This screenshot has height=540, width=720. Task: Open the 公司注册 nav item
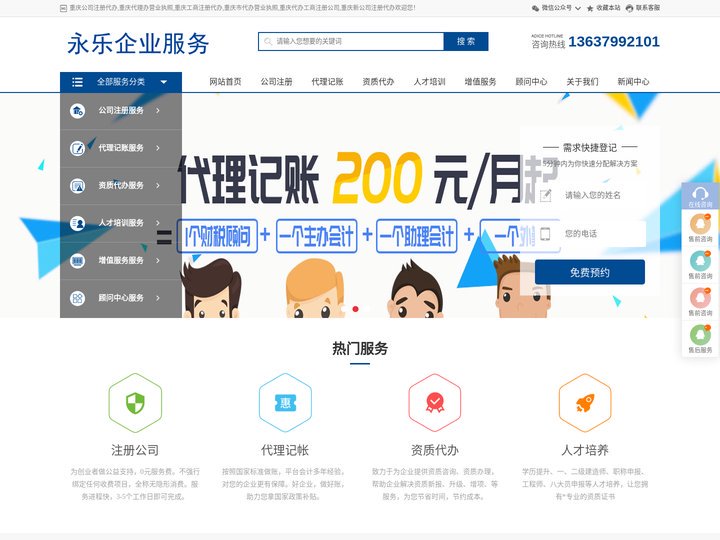[x=276, y=82]
